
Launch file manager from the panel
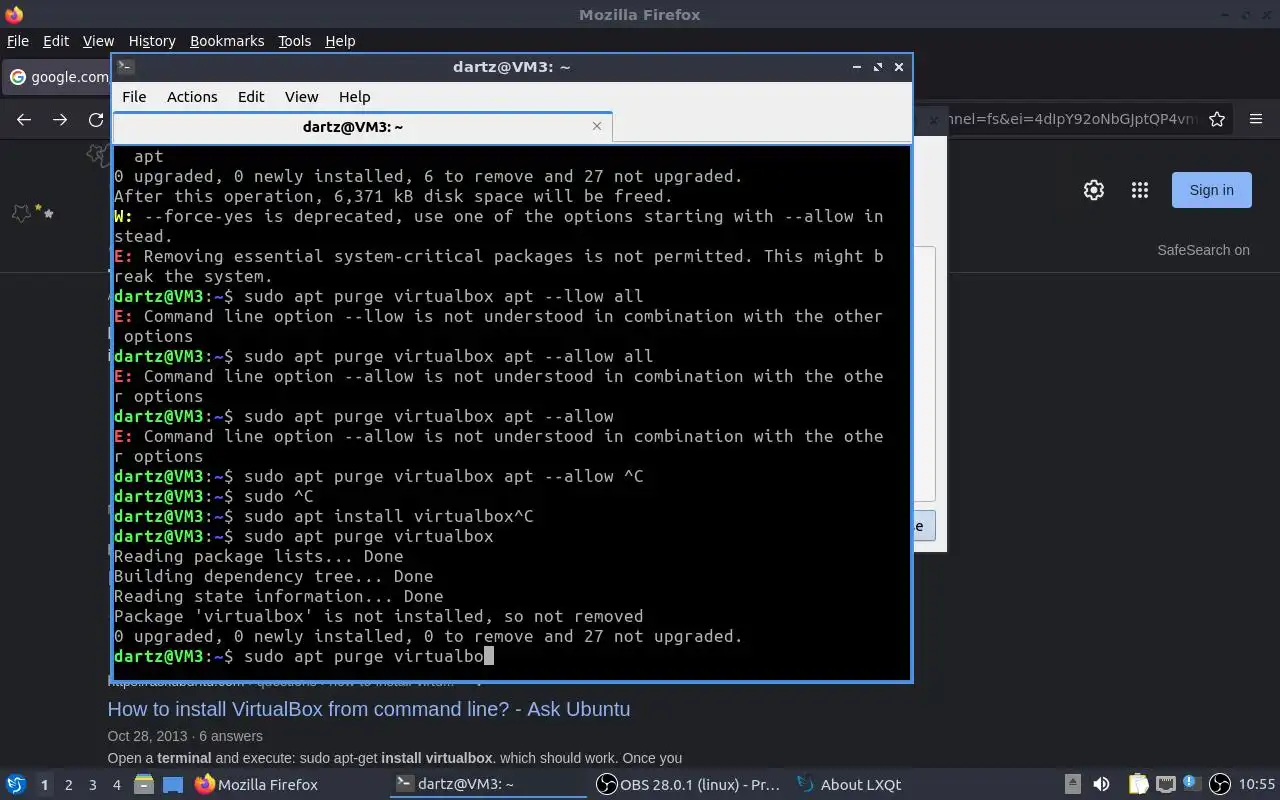[x=144, y=784]
